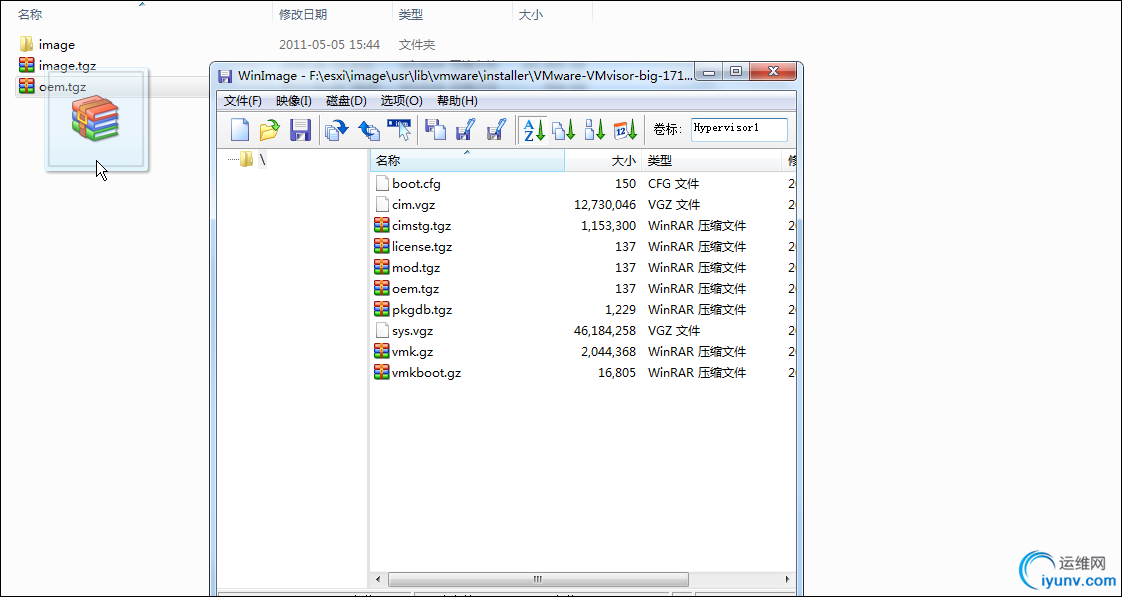
Task: Create a new image with the blank page icon
Action: point(240,130)
